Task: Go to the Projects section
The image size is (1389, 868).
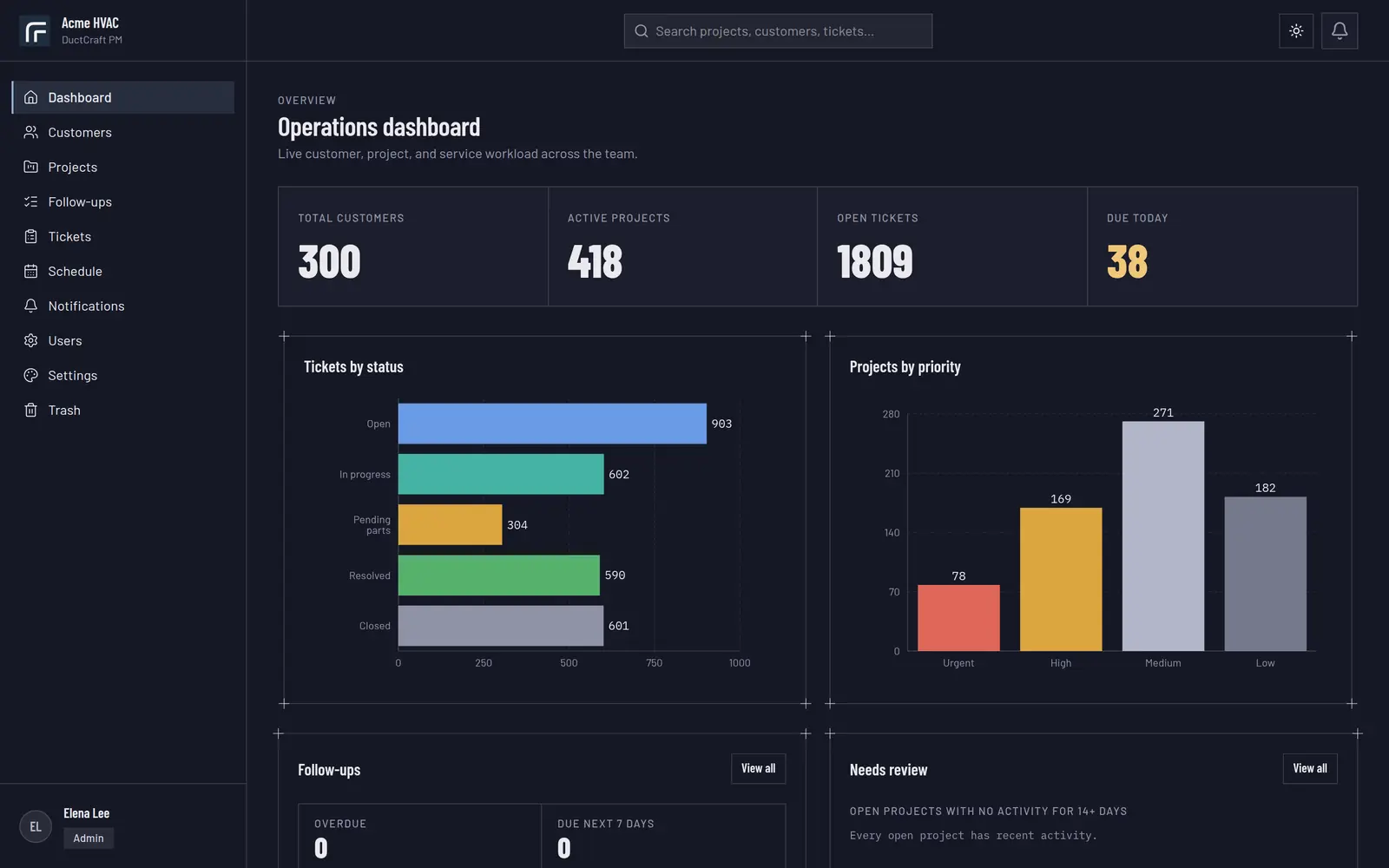Action: pos(123,167)
